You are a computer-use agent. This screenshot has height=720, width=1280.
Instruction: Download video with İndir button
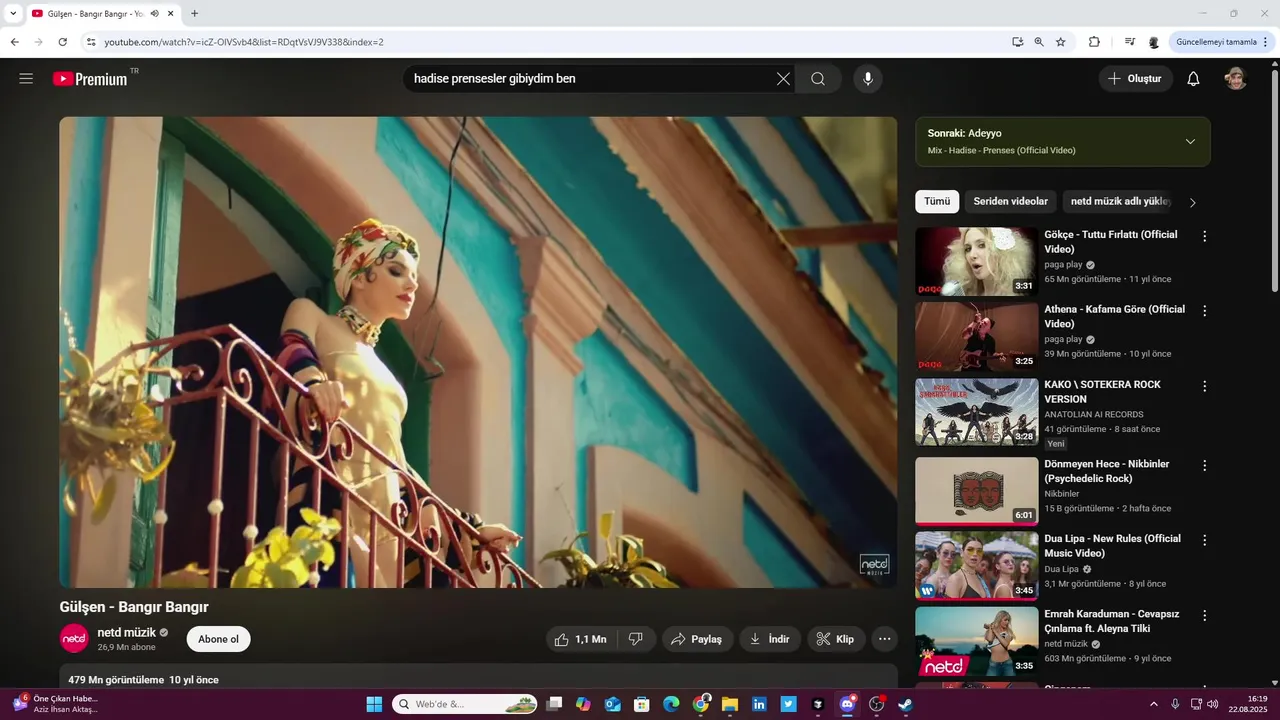click(x=770, y=639)
